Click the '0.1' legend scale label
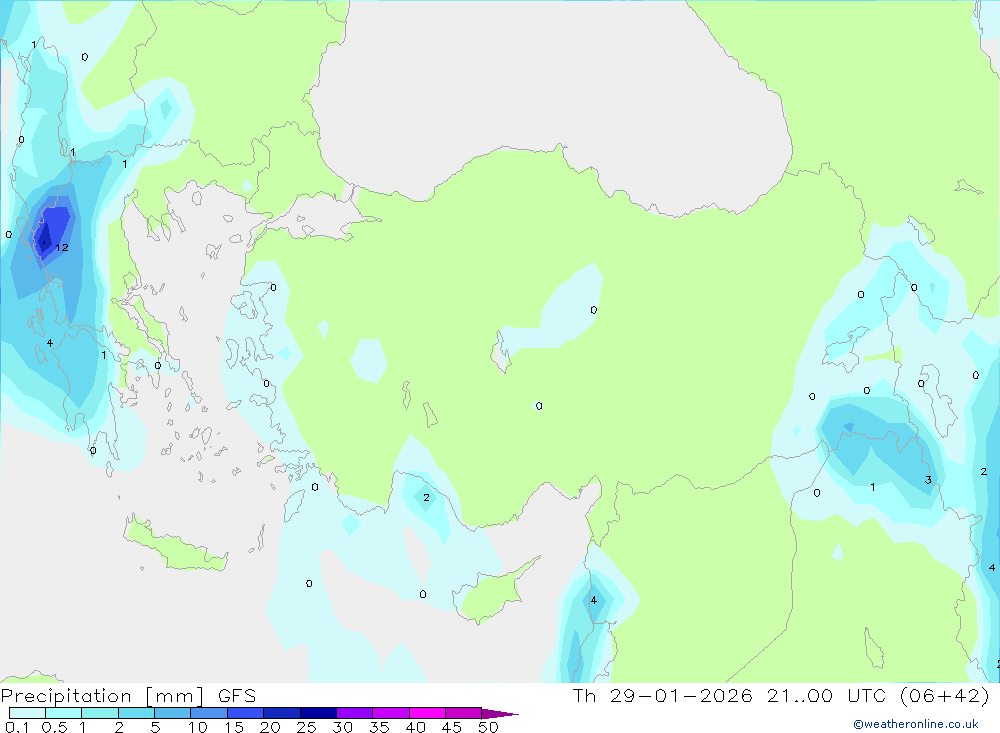The height and width of the screenshot is (733, 1000). [16, 727]
